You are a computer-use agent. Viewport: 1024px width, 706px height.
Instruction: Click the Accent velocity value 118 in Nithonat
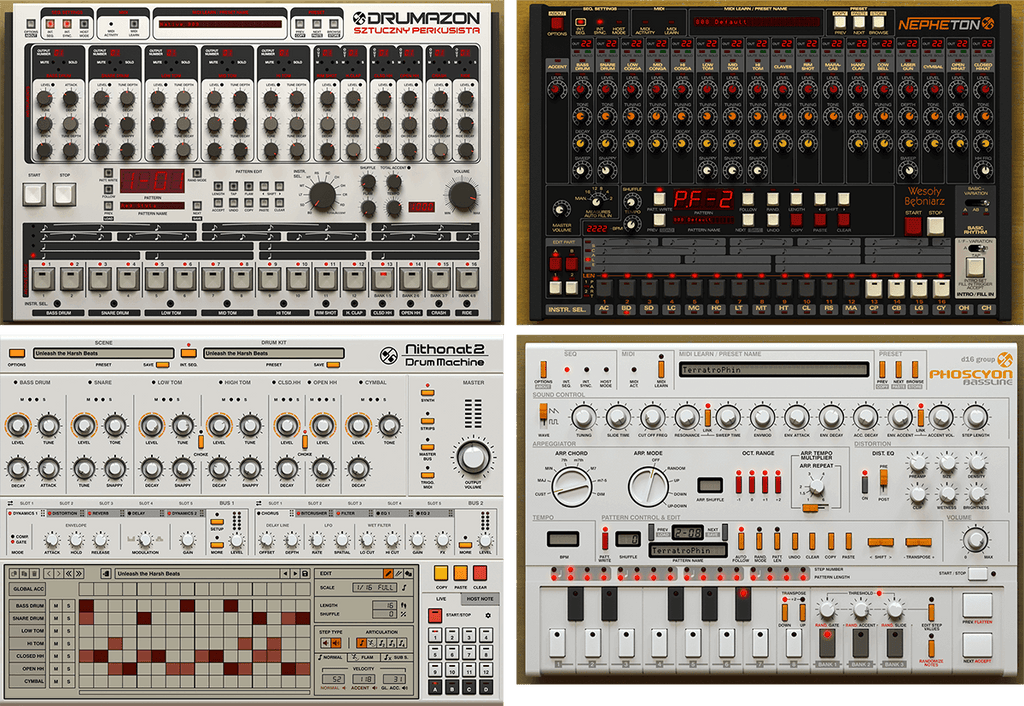point(366,679)
